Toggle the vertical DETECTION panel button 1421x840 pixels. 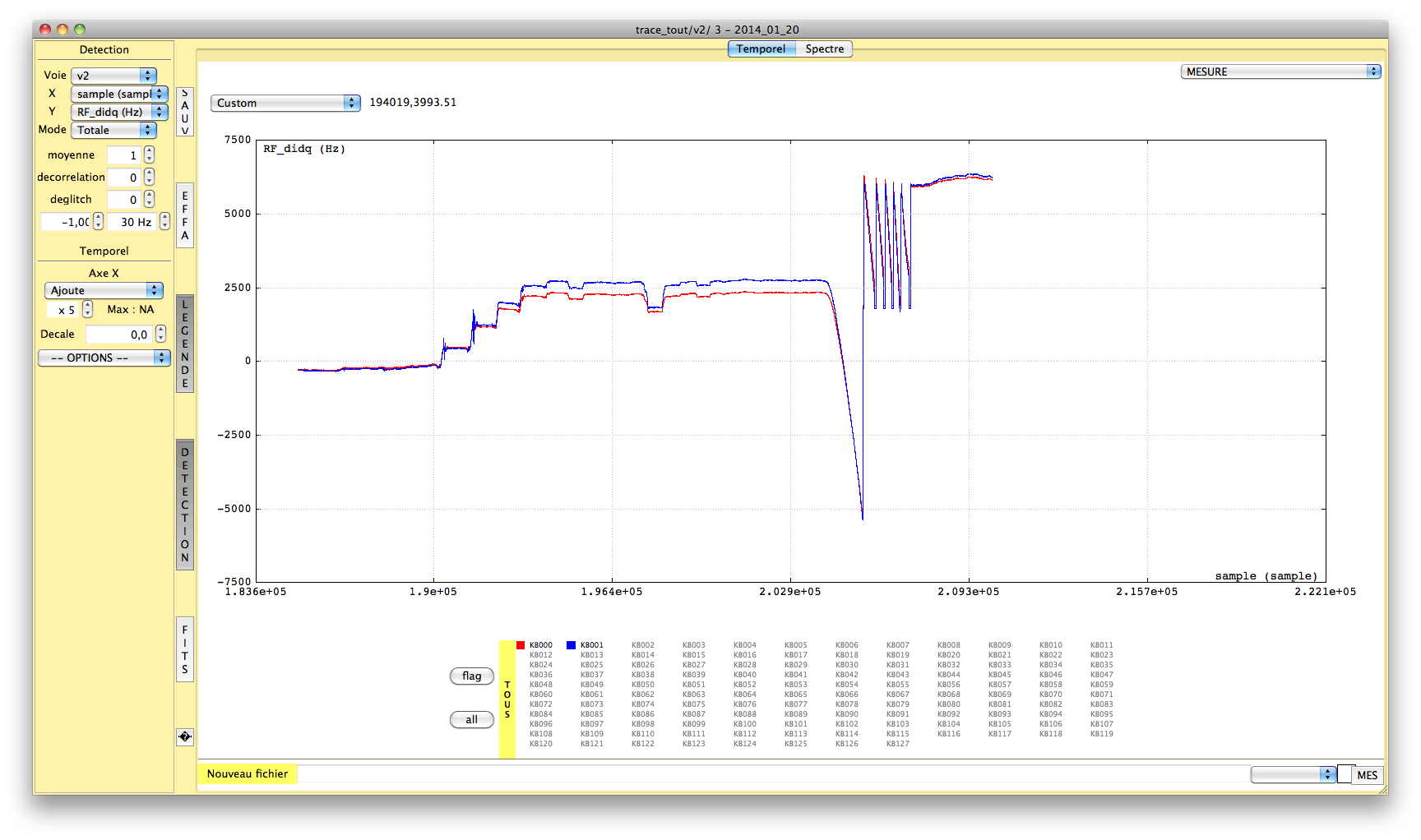(185, 505)
